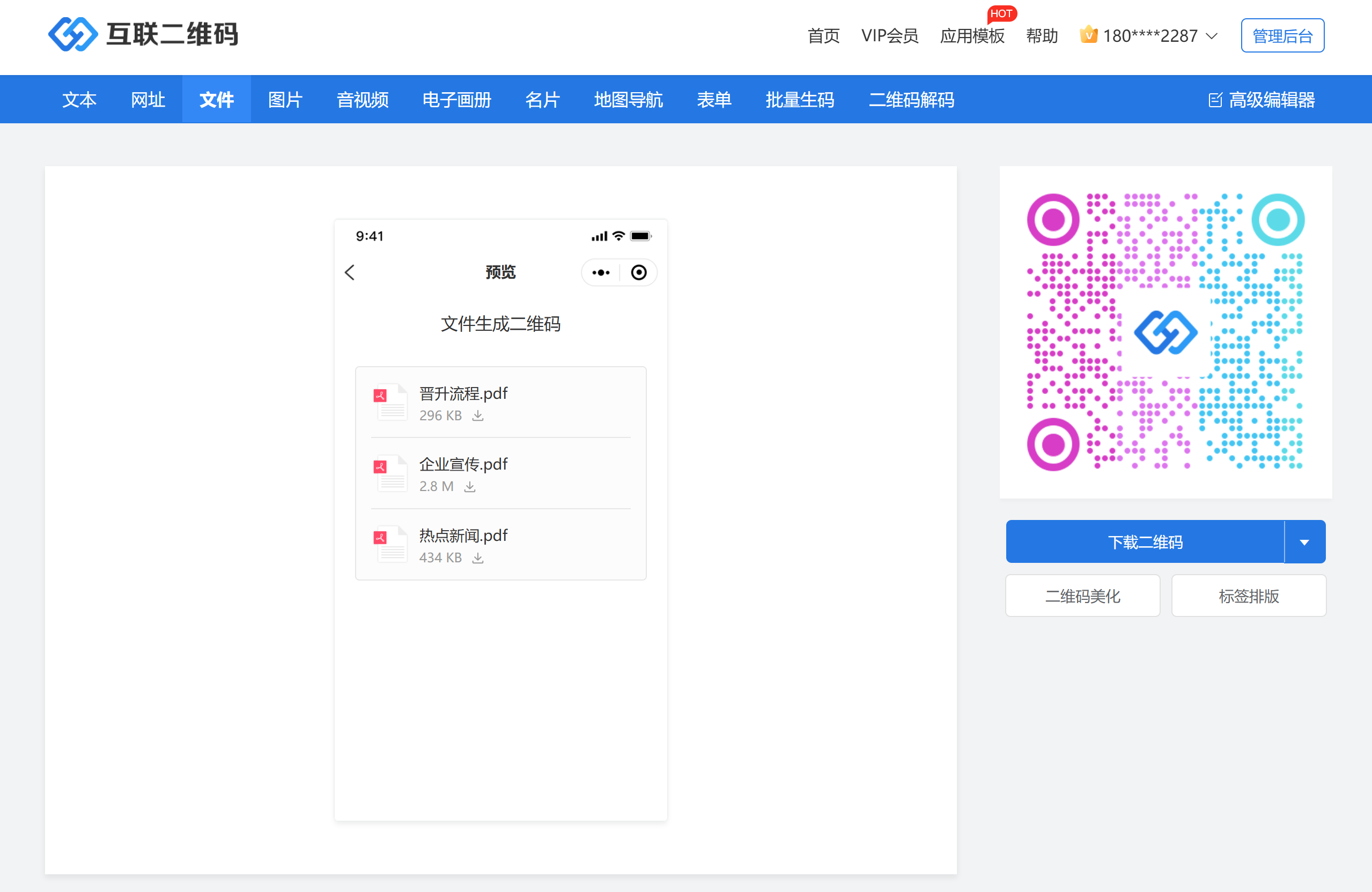
Task: Click the 二维码美化 button
Action: coord(1082,596)
